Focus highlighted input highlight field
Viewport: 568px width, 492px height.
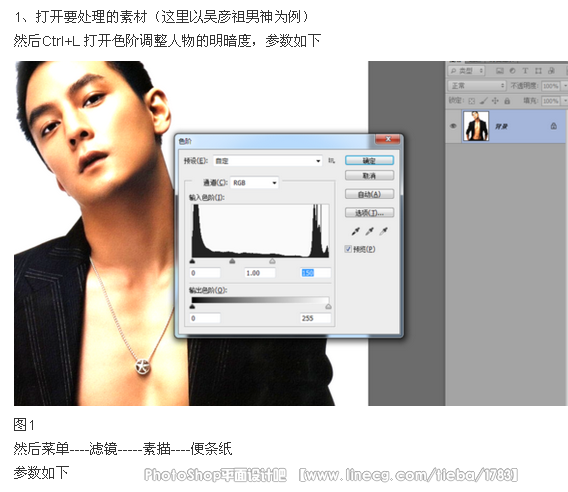coord(316,273)
